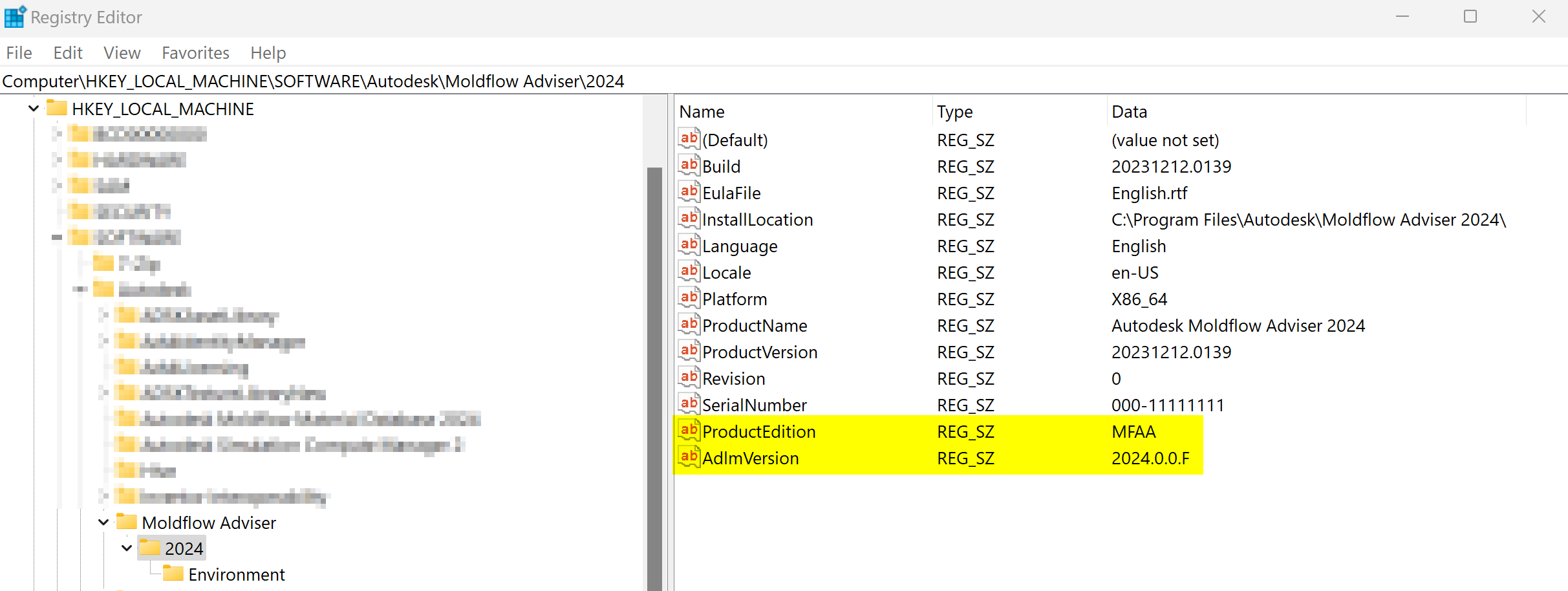Select the InstallLocation value name
The height and width of the screenshot is (591, 1568).
point(758,219)
